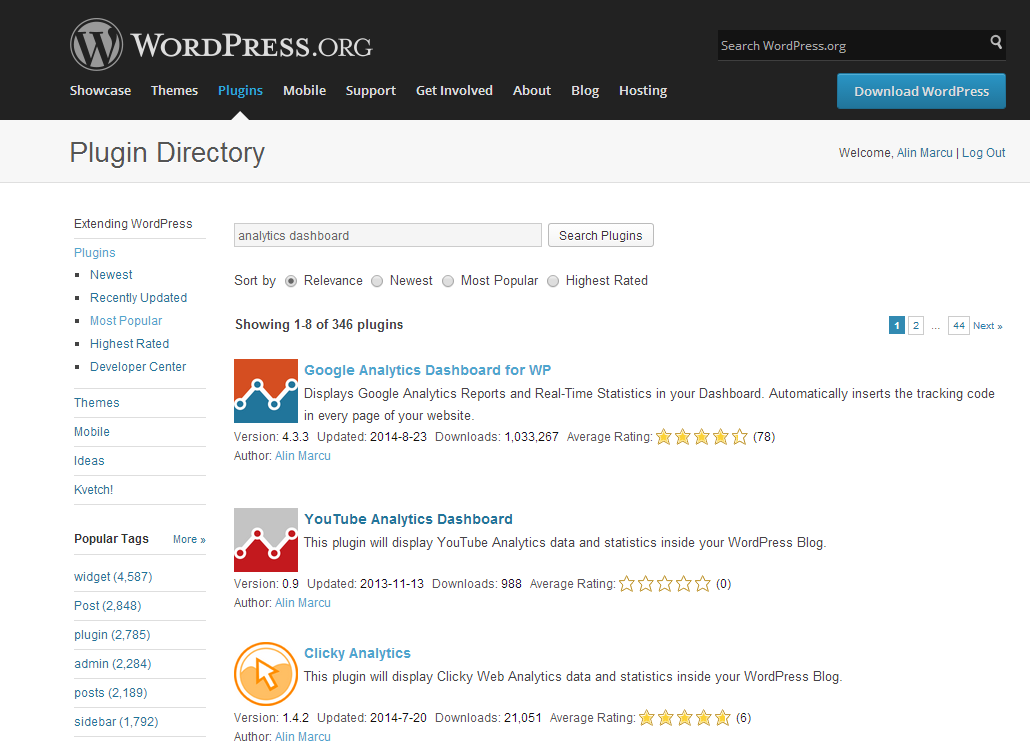This screenshot has width=1030, height=746.
Task: Select the Most Popular sort option
Action: (x=448, y=281)
